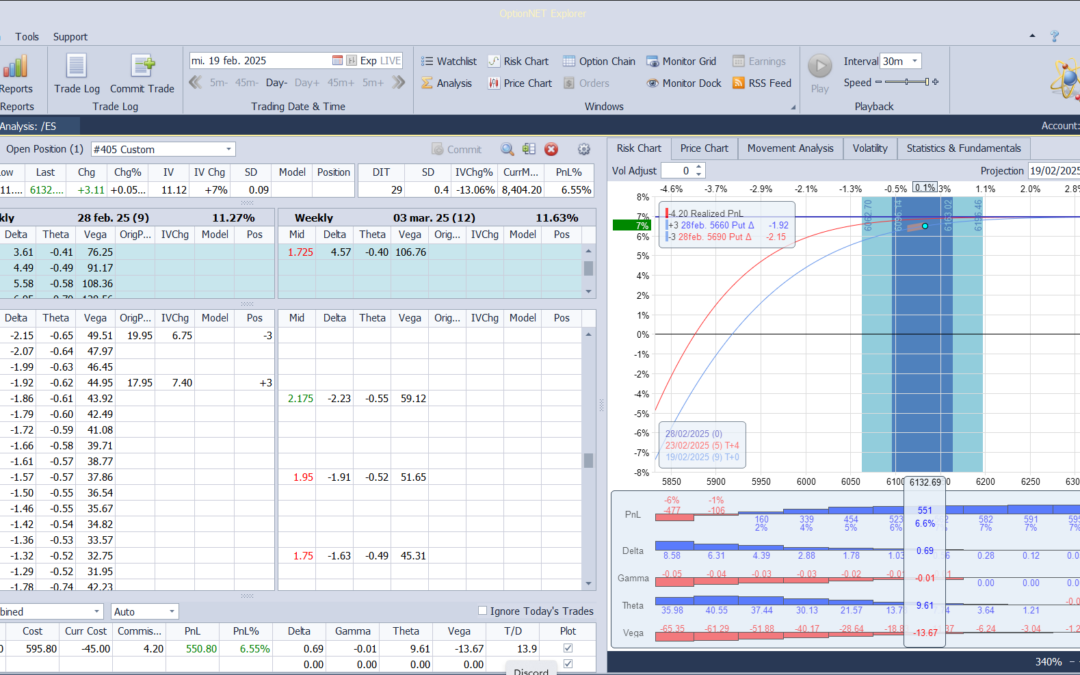
Task: Open the Tools menu
Action: click(x=27, y=37)
